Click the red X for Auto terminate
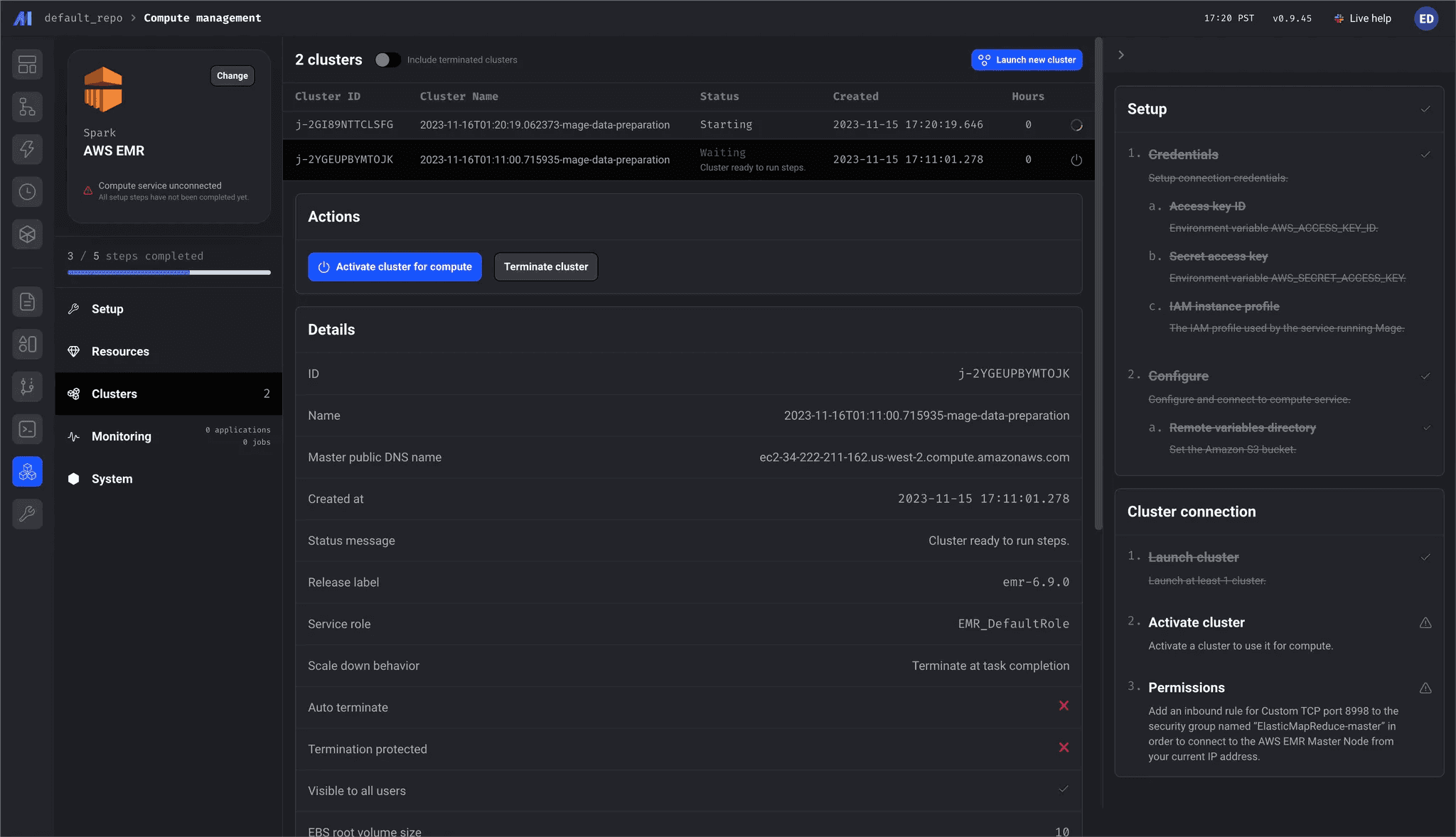Viewport: 1456px width, 837px height. (1064, 706)
